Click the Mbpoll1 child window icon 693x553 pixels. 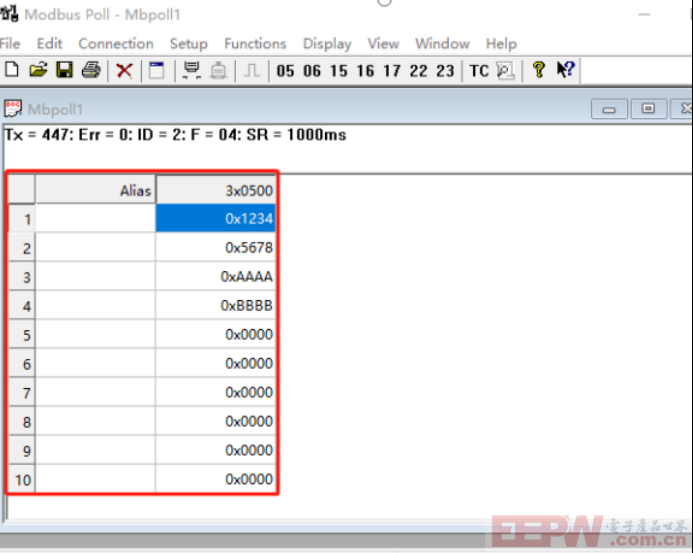tap(13, 108)
